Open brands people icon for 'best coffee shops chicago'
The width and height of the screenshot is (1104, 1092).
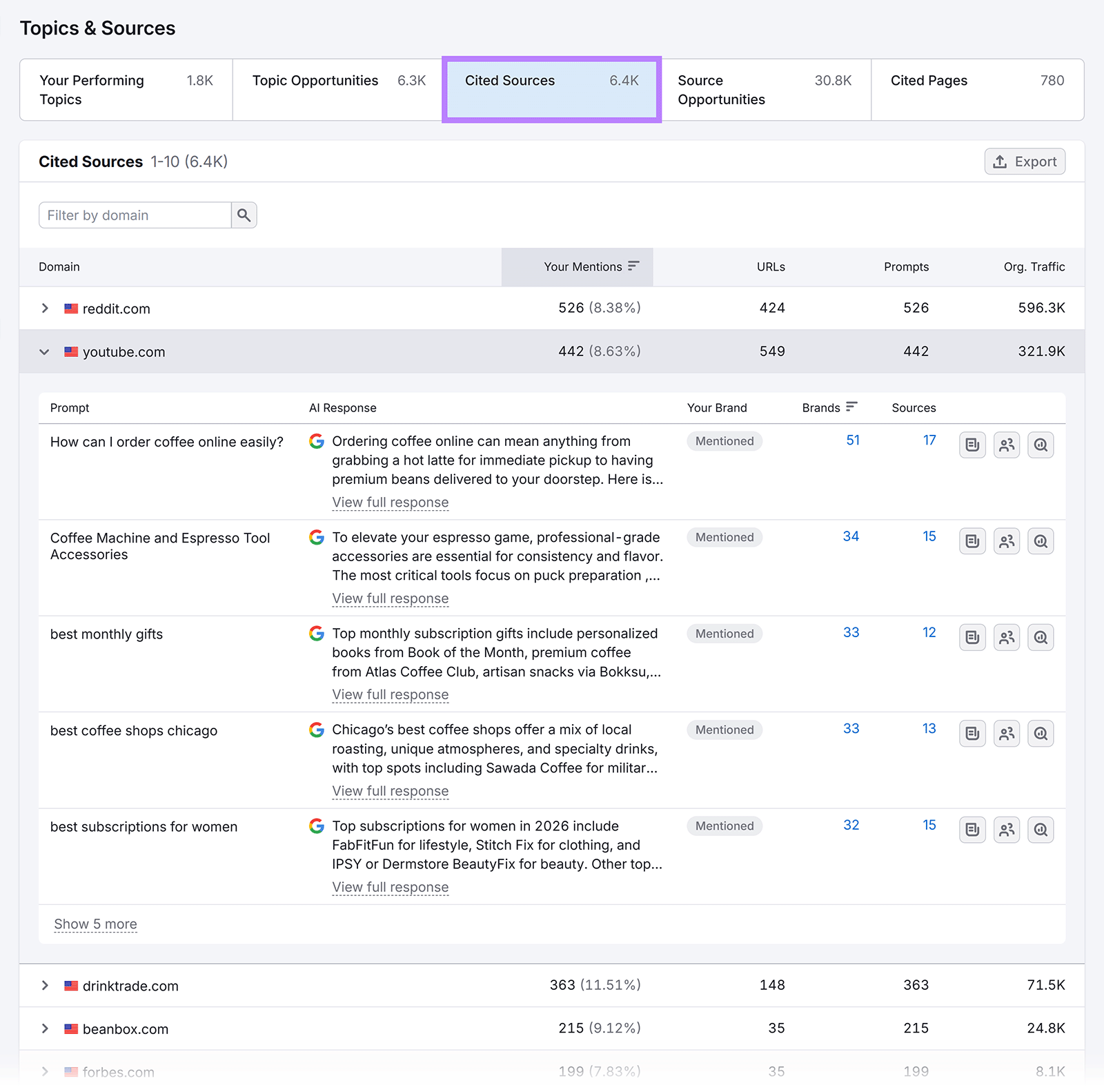click(x=1007, y=733)
